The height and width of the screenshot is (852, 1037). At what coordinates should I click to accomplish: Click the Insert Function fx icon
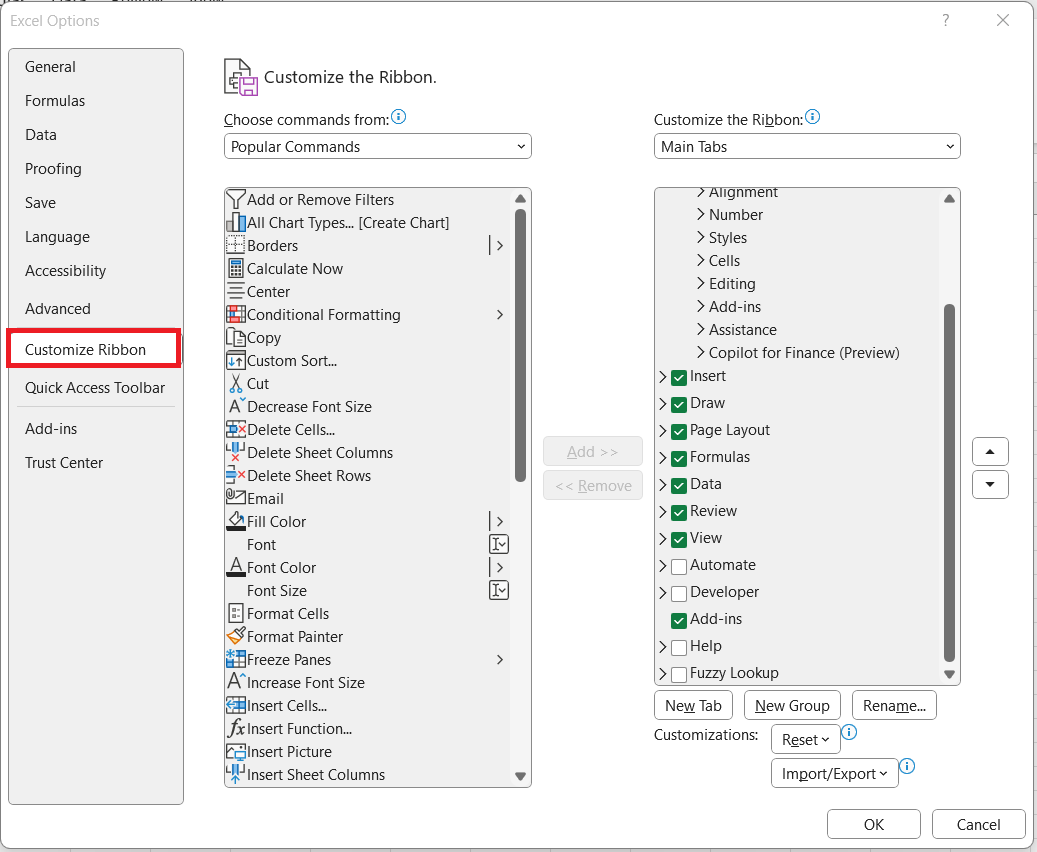pyautogui.click(x=235, y=728)
